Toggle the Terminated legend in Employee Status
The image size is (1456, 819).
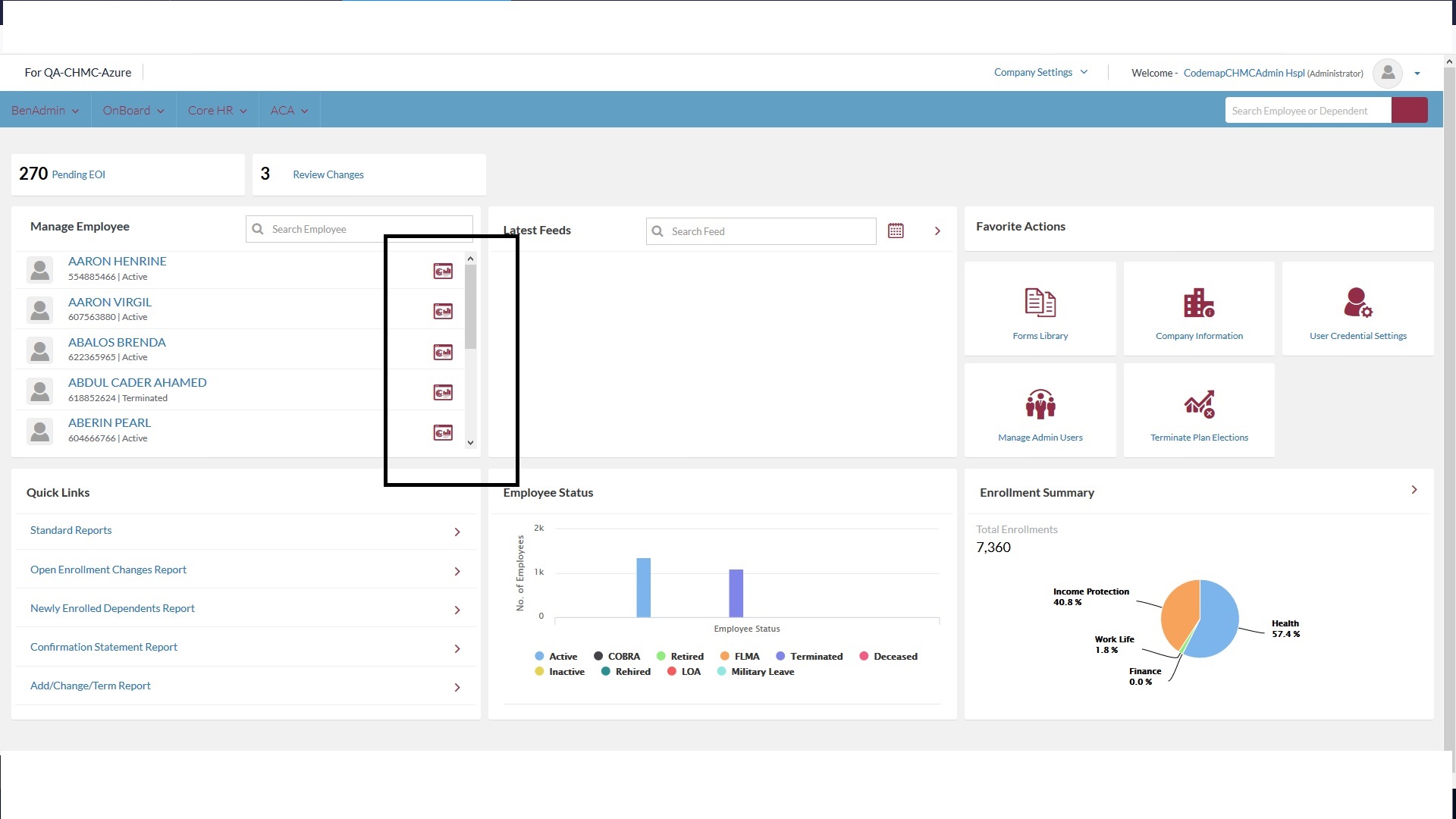(809, 657)
